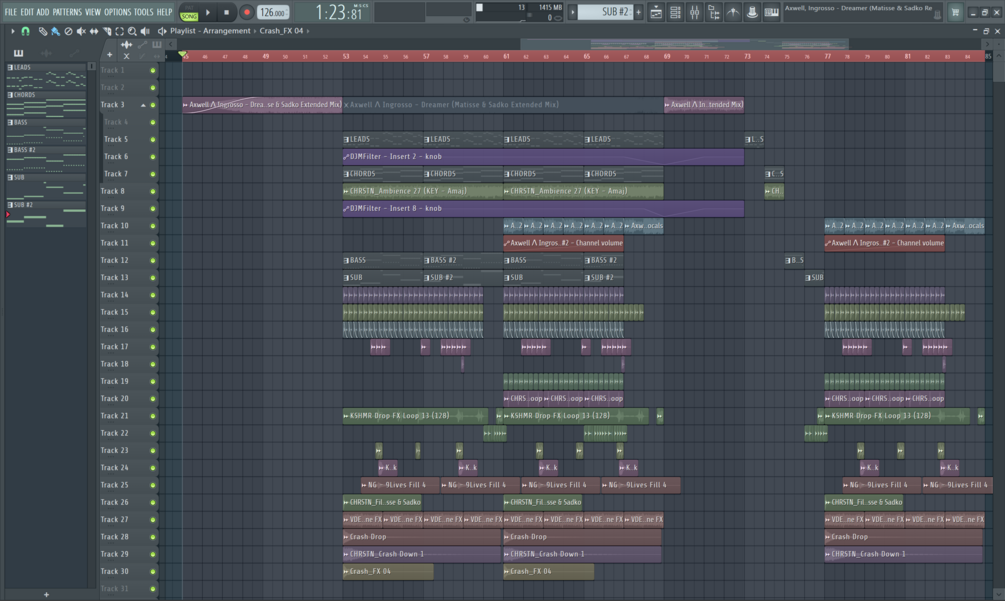Select the Paint brush tool
The image size is (1005, 601).
(x=55, y=31)
